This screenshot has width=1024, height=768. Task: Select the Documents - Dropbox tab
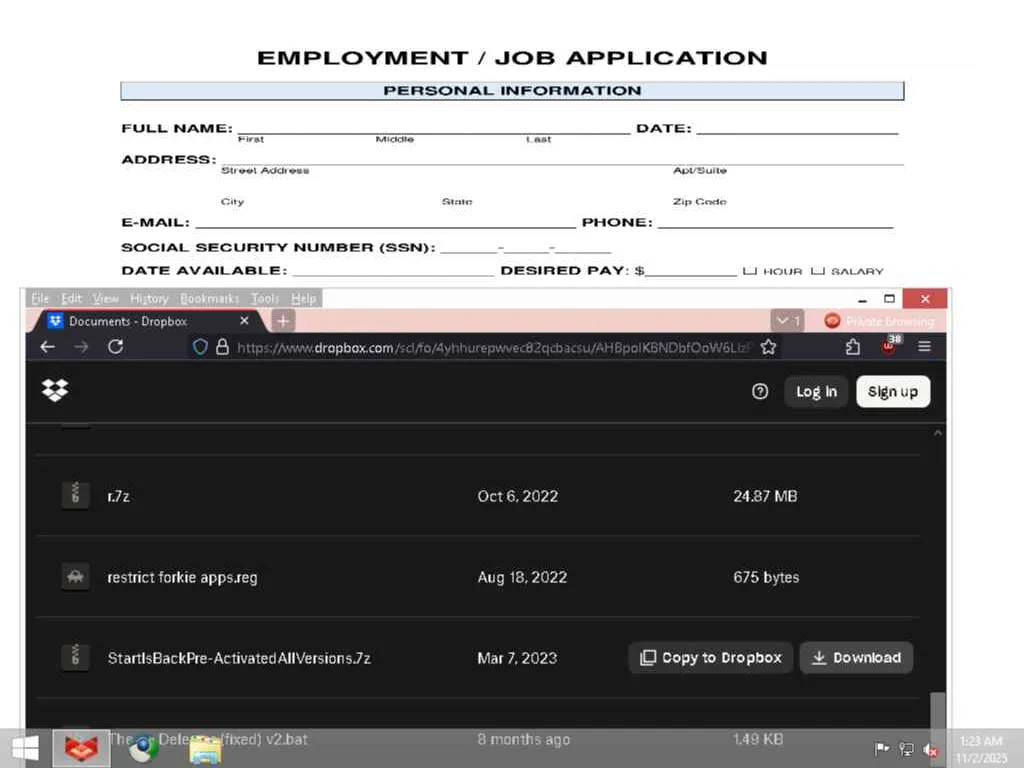tap(147, 321)
